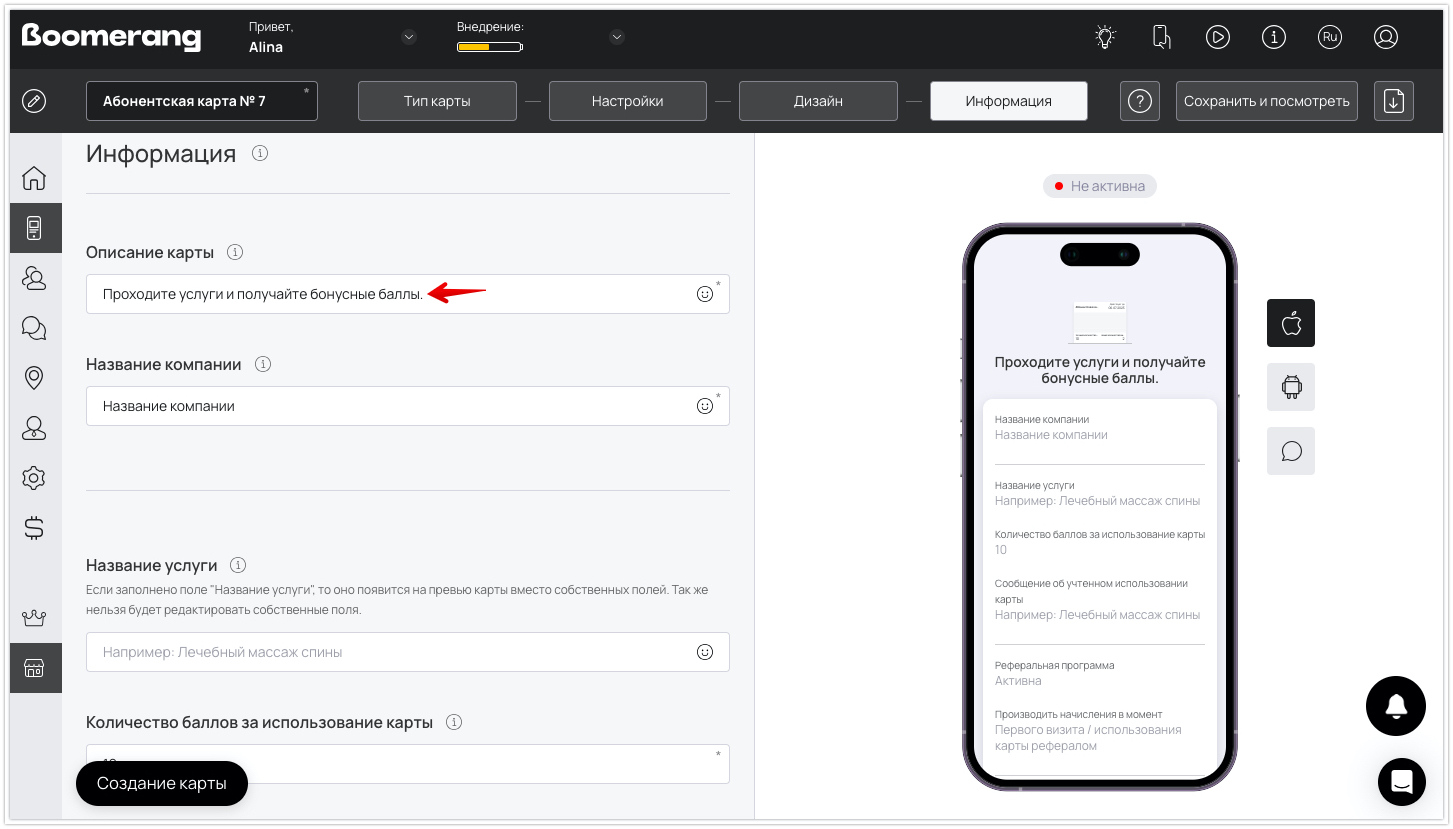Open the support chat widget
This screenshot has width=1453, height=829.
coord(1401,782)
